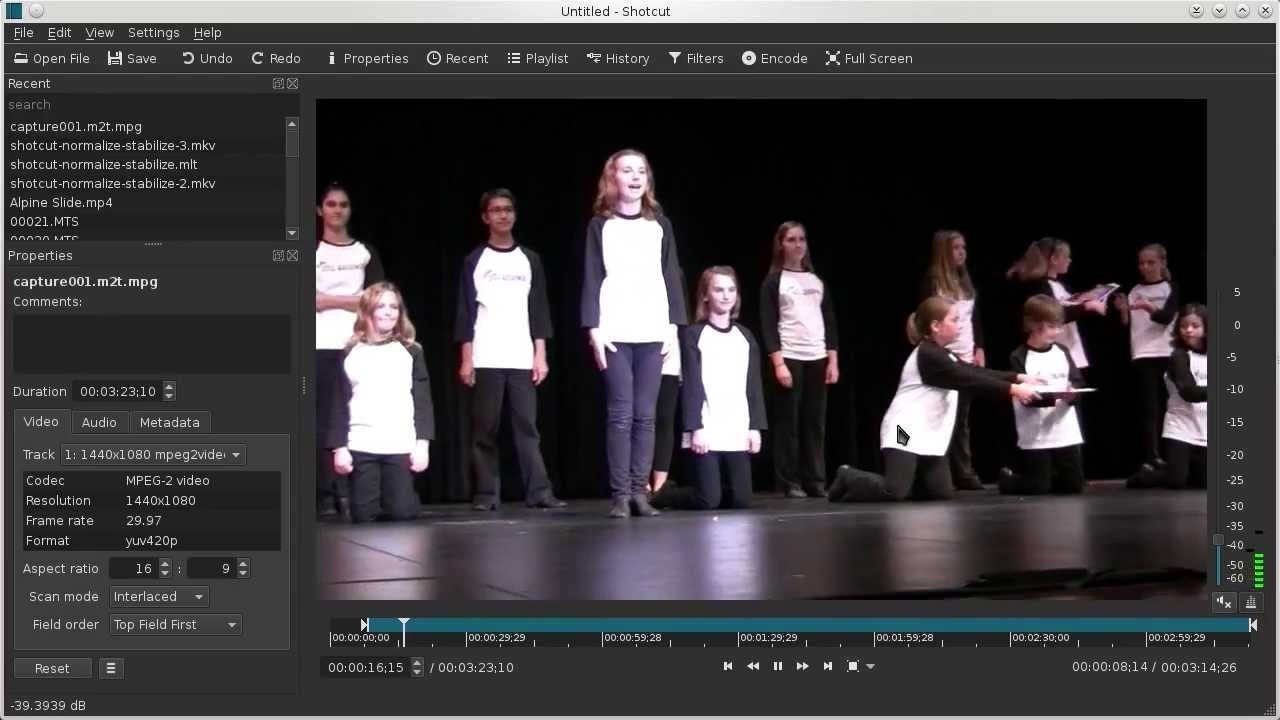
Task: Open the Properties panel from the toolbar
Action: pyautogui.click(x=367, y=58)
